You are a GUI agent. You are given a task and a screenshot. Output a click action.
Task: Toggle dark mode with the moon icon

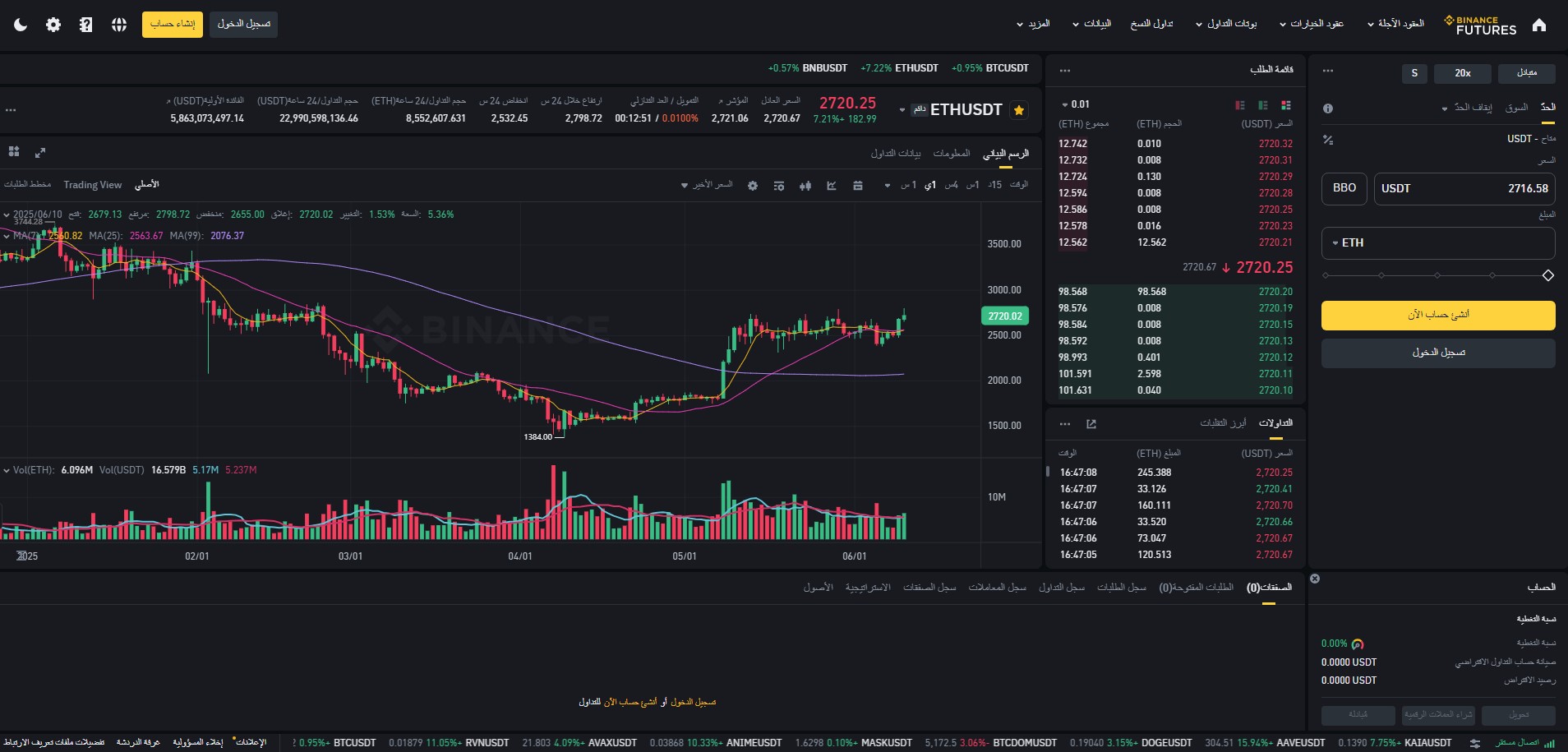[20, 24]
